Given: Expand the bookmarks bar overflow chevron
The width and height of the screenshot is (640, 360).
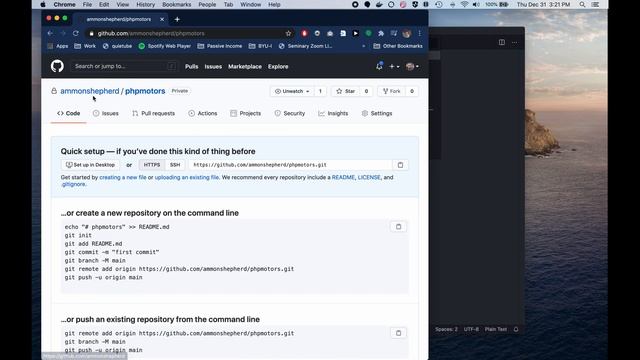Looking at the screenshot, I should click(x=363, y=46).
